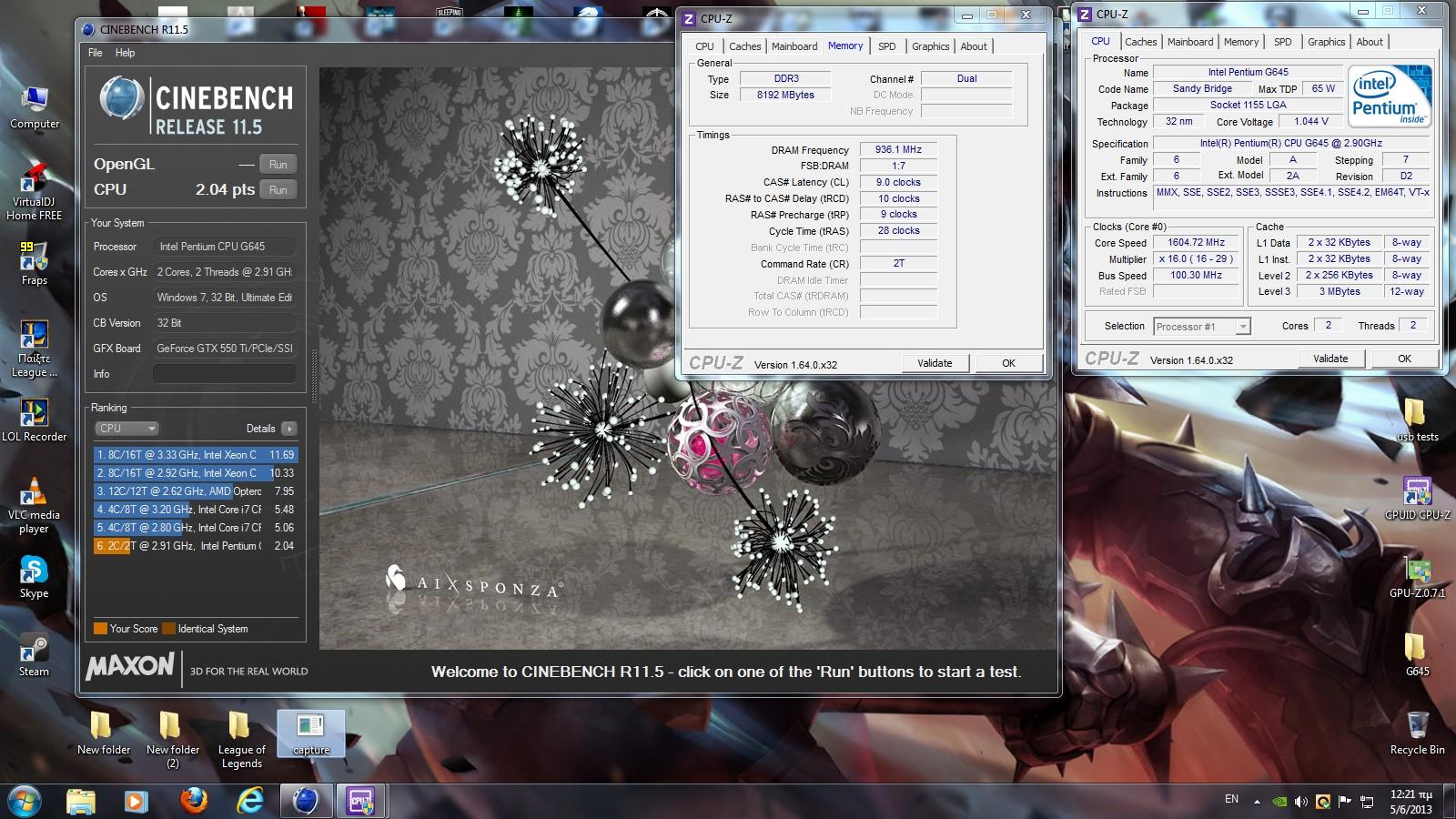Launch VLC media player shortcut

point(34,505)
